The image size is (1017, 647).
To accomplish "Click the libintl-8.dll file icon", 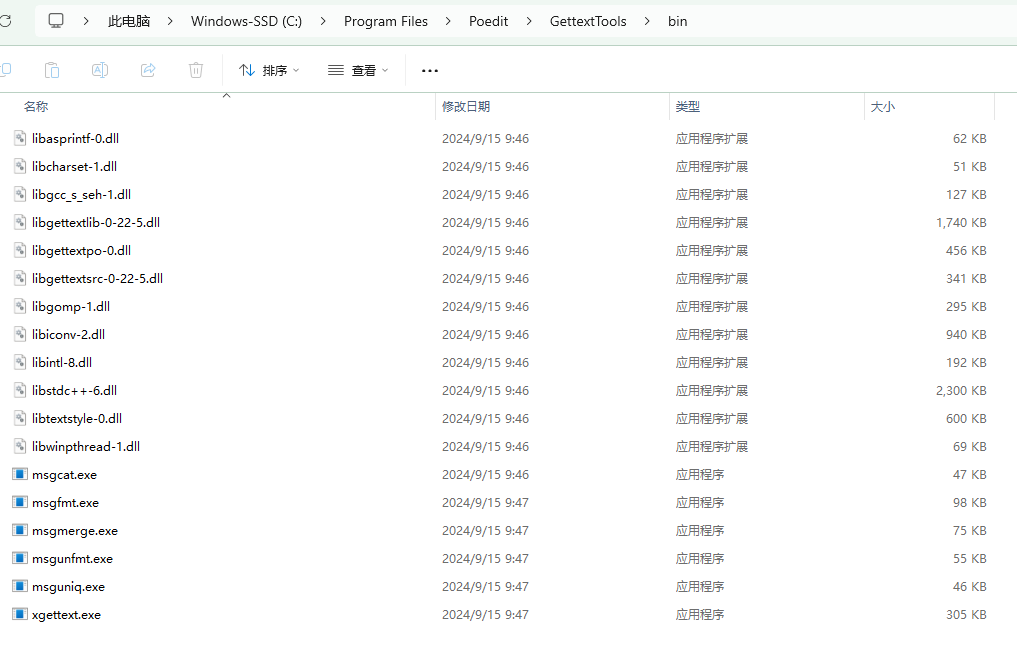I will click(x=20, y=362).
